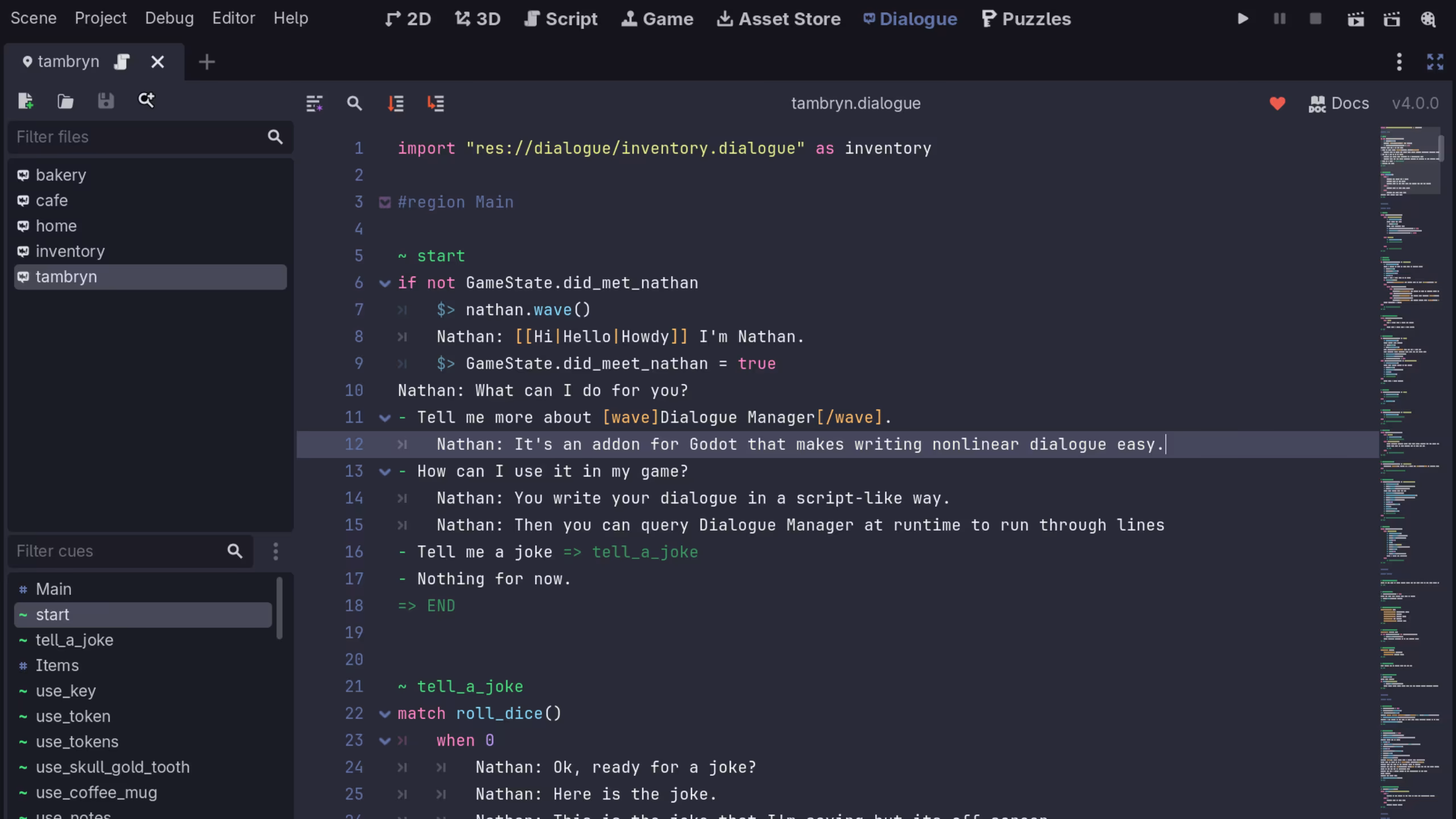Open a dialogue file via folder icon

click(65, 101)
